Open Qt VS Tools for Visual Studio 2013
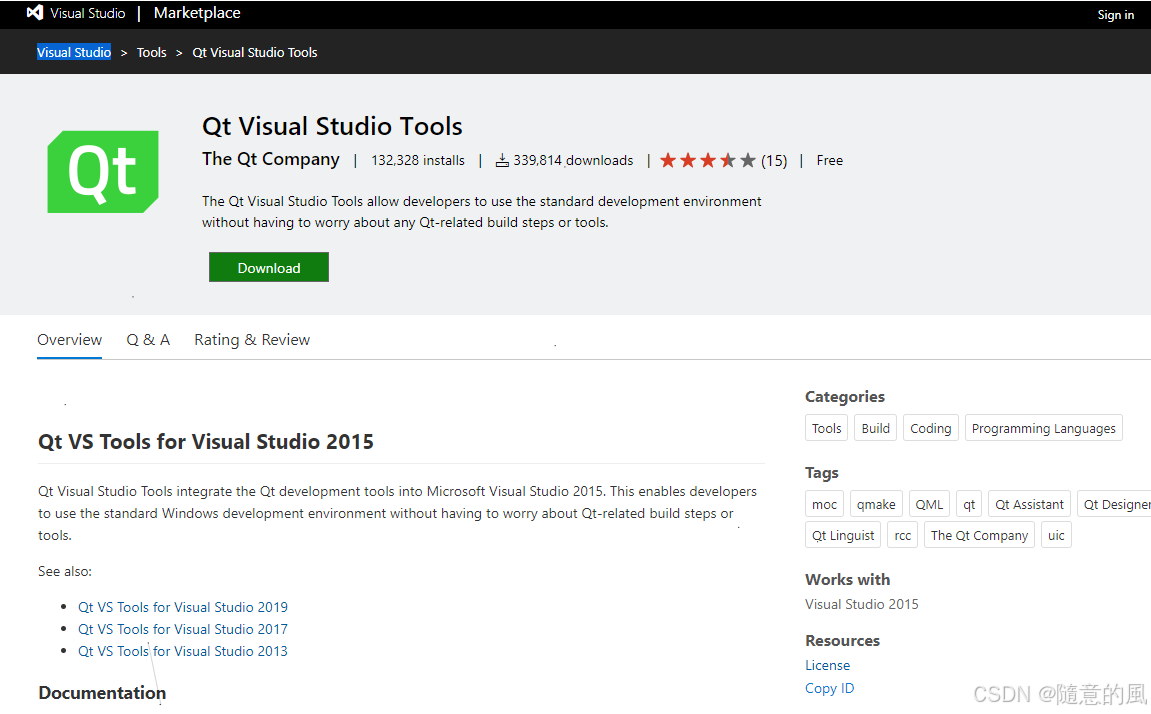Screen dimensions: 1151x714 (x=183, y=651)
